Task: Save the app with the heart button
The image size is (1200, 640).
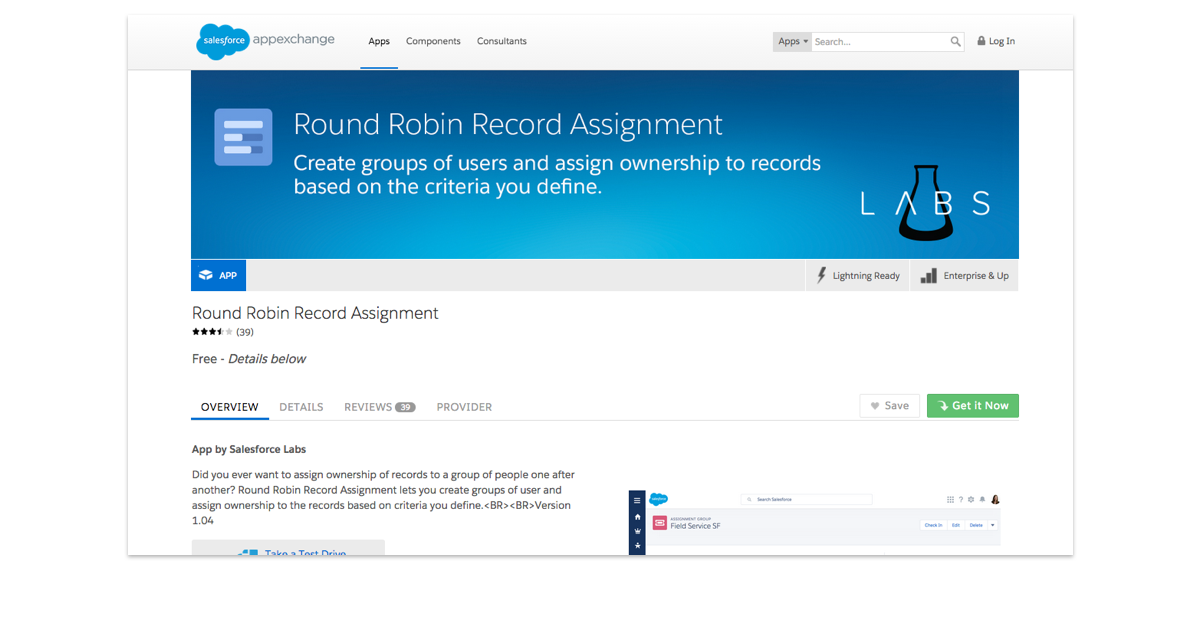Action: [x=889, y=406]
